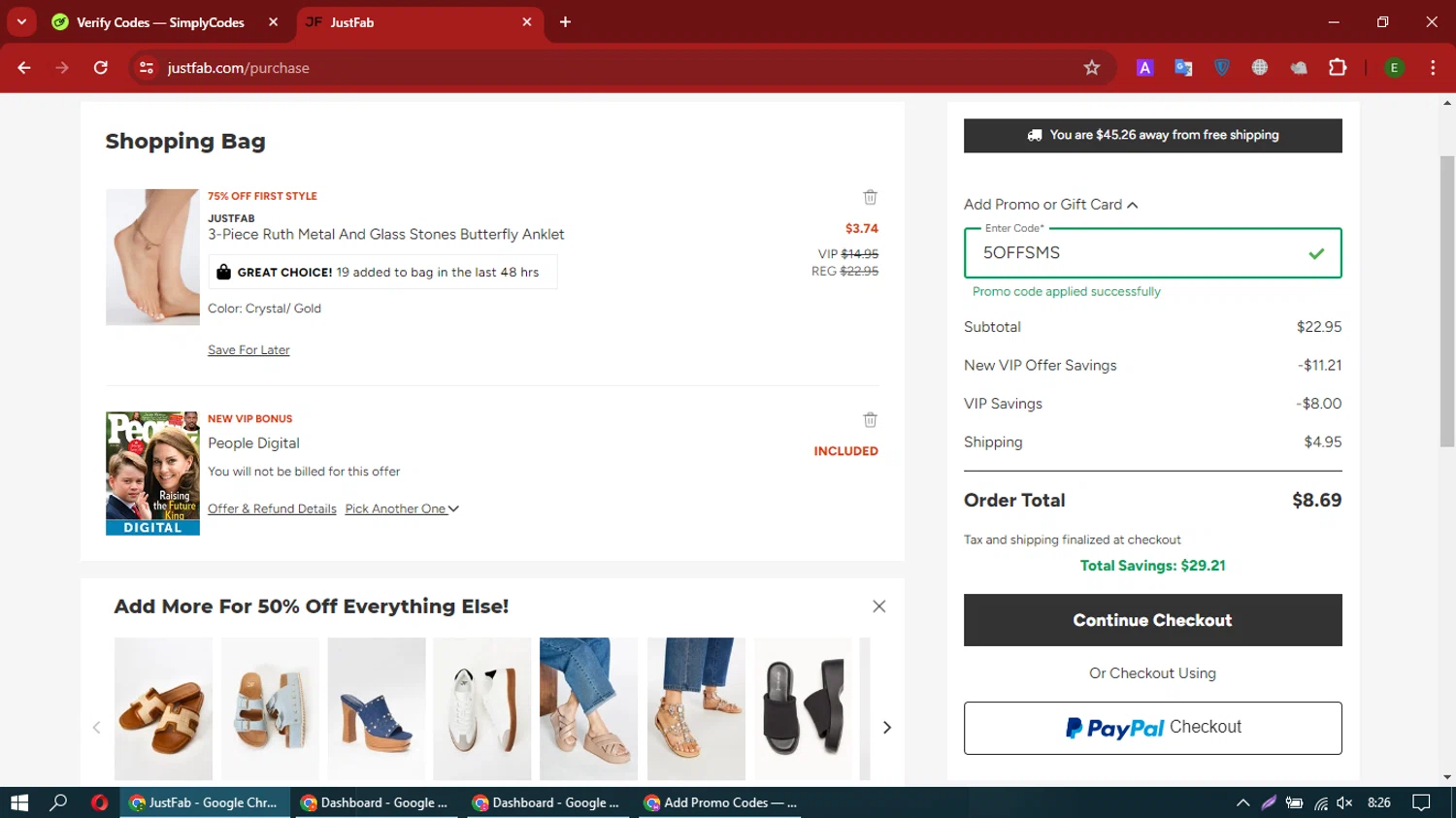
Task: Open the tab search dropdown
Action: tap(21, 22)
